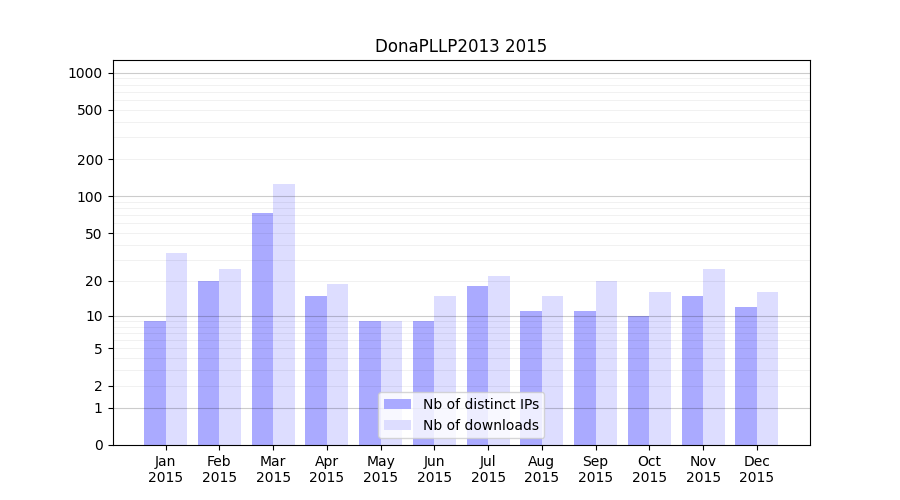Click the 'Jun 2015' x-axis label

pyautogui.click(x=434, y=469)
